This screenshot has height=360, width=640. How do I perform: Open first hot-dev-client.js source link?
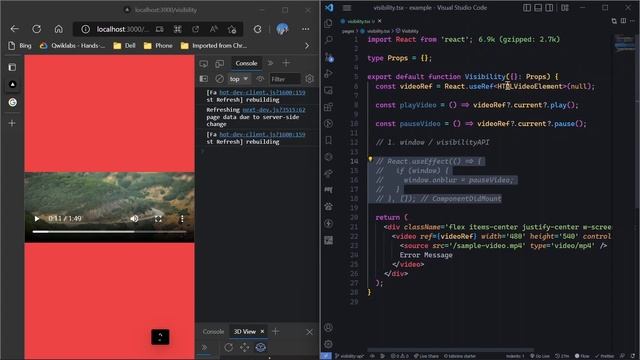[262, 93]
